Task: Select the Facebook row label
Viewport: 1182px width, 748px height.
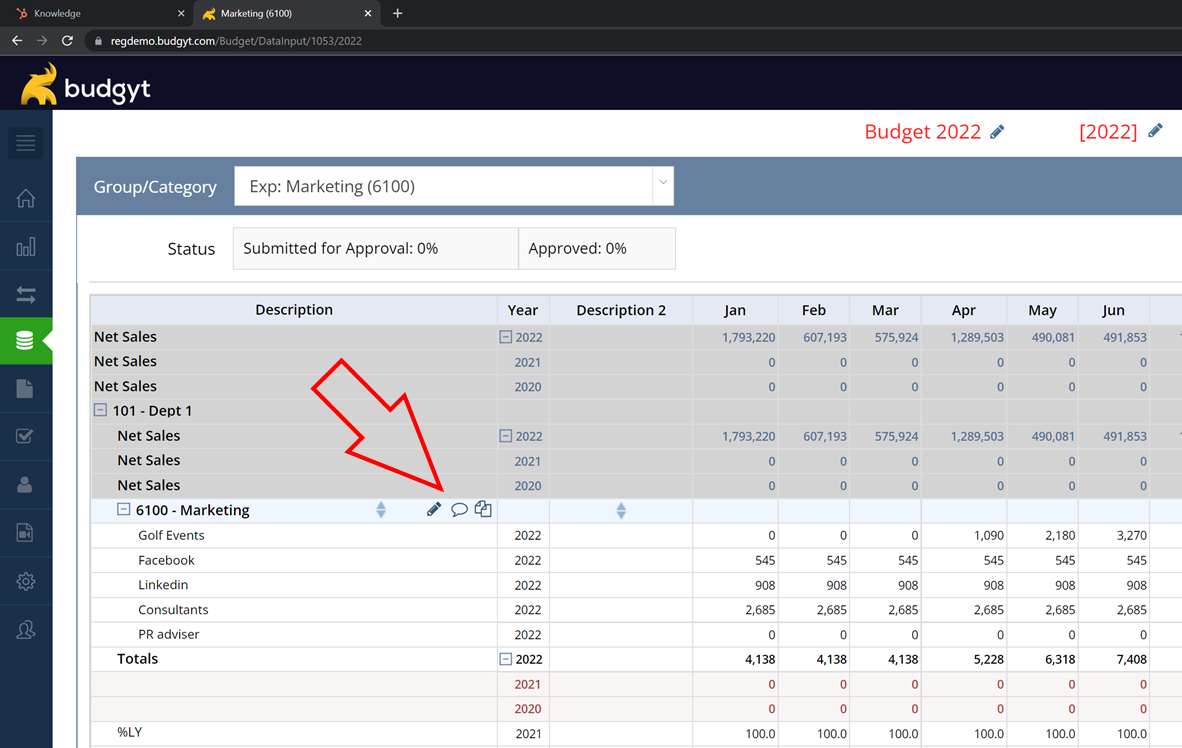Action: (166, 560)
